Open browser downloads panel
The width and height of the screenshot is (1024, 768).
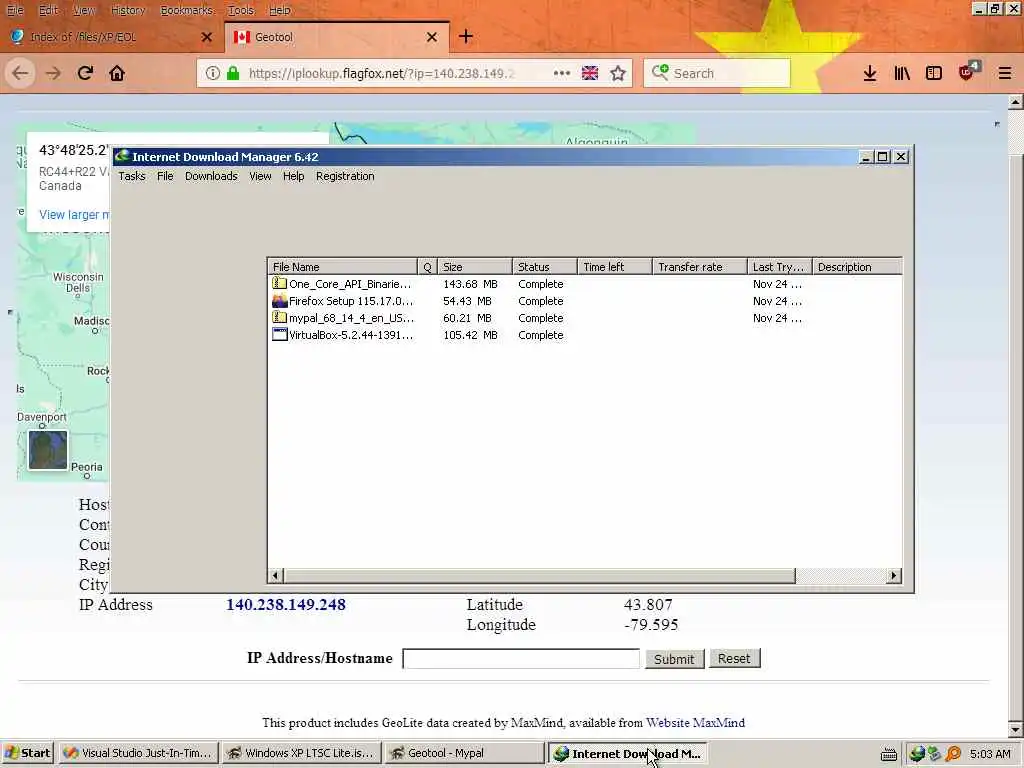[x=870, y=73]
